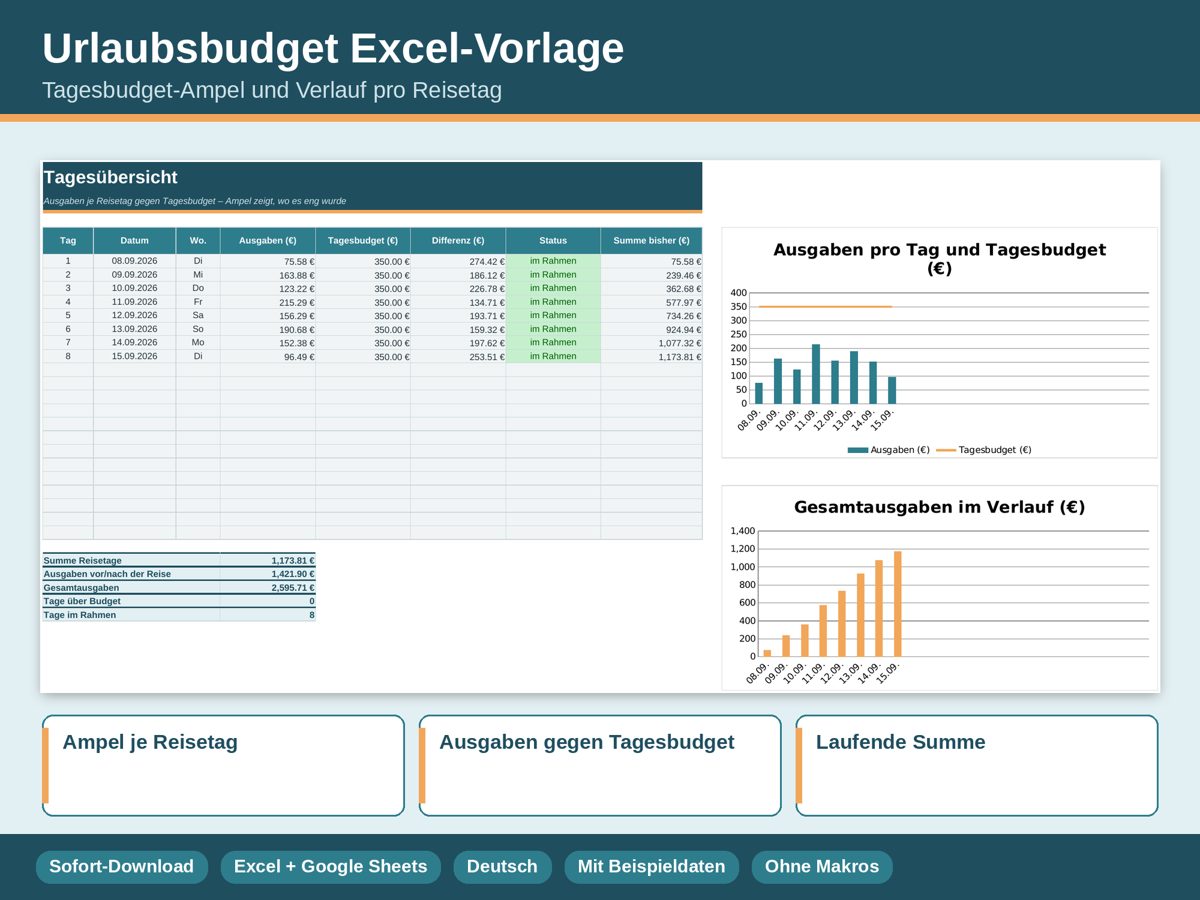
Task: Select the Excel + Google Sheets badge
Action: (330, 867)
